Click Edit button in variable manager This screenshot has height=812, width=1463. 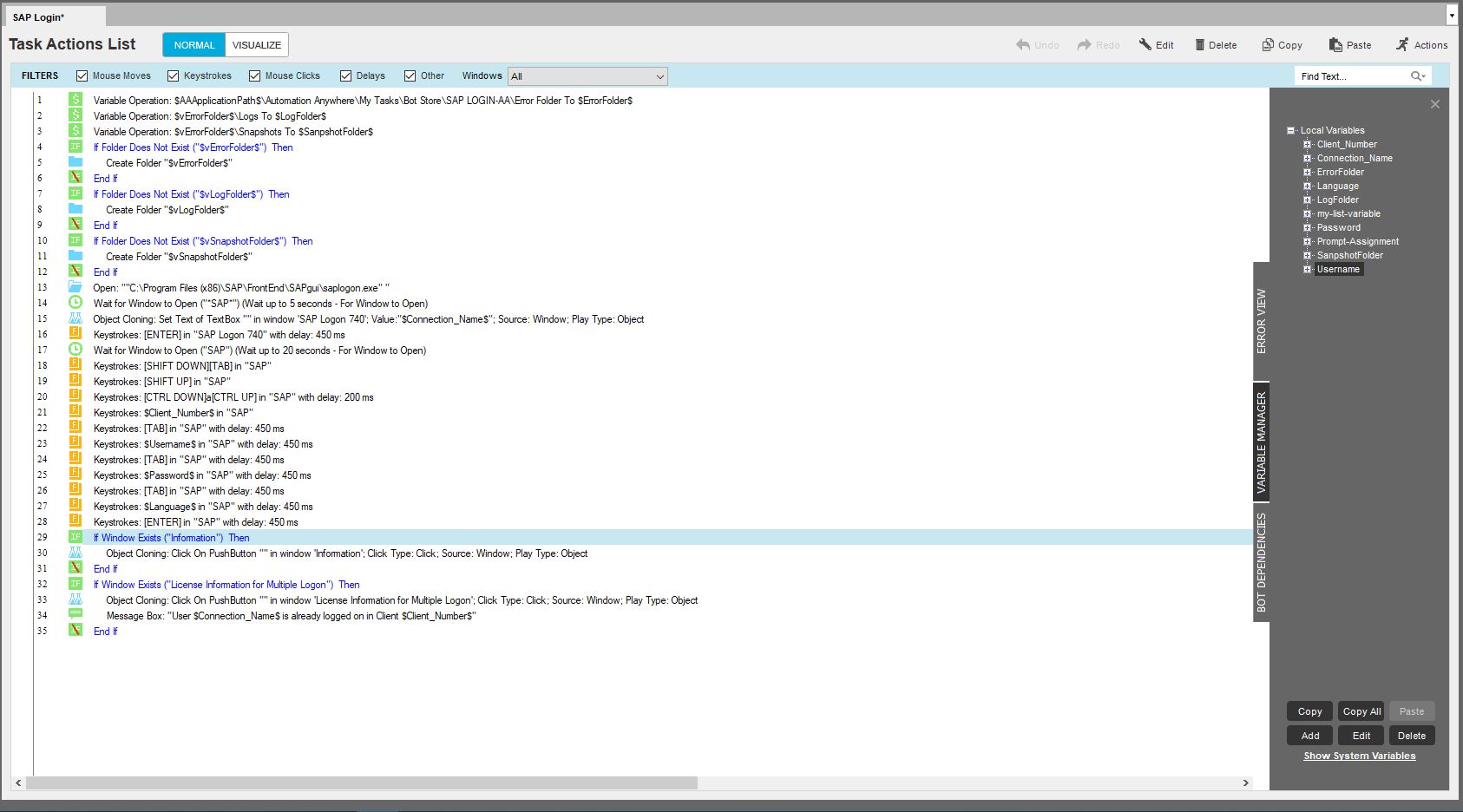[x=1361, y=736]
